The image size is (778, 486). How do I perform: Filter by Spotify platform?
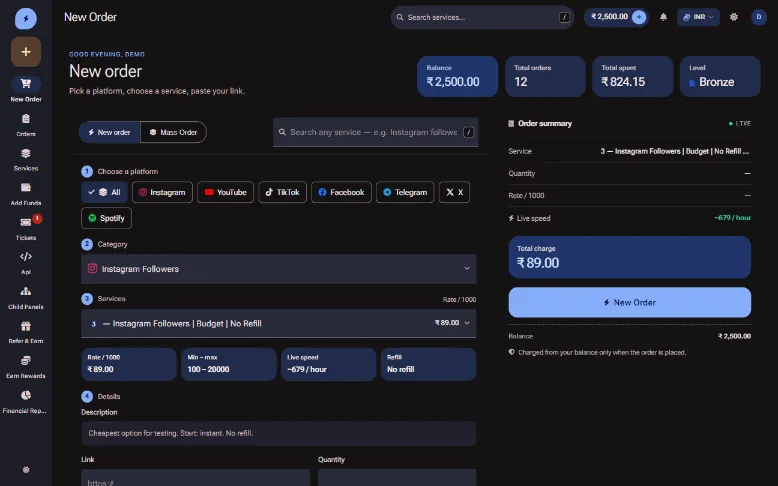click(x=106, y=218)
